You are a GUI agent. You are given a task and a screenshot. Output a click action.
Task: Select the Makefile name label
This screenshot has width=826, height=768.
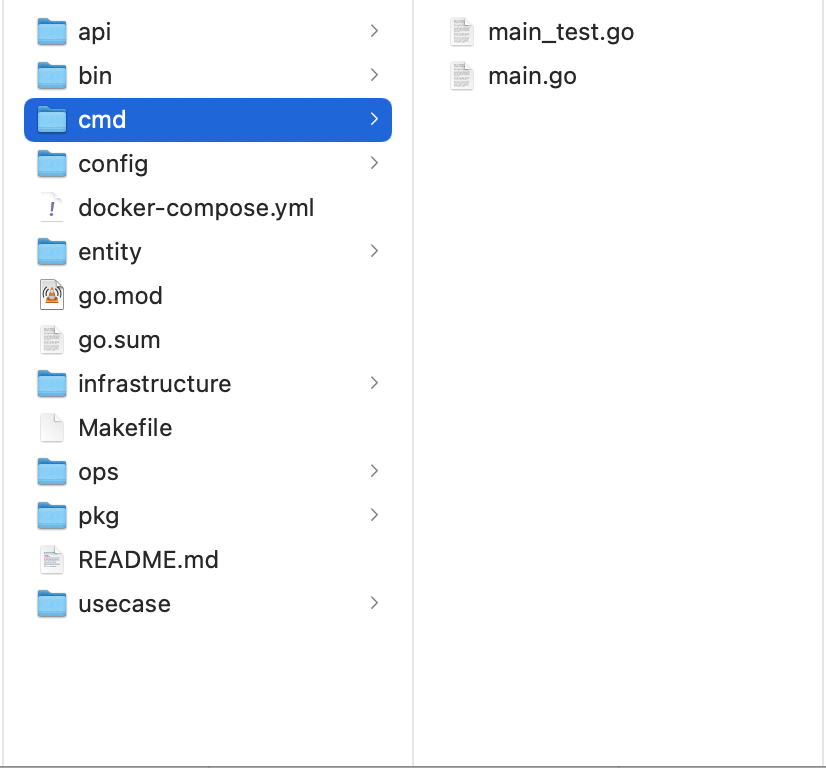click(x=125, y=428)
